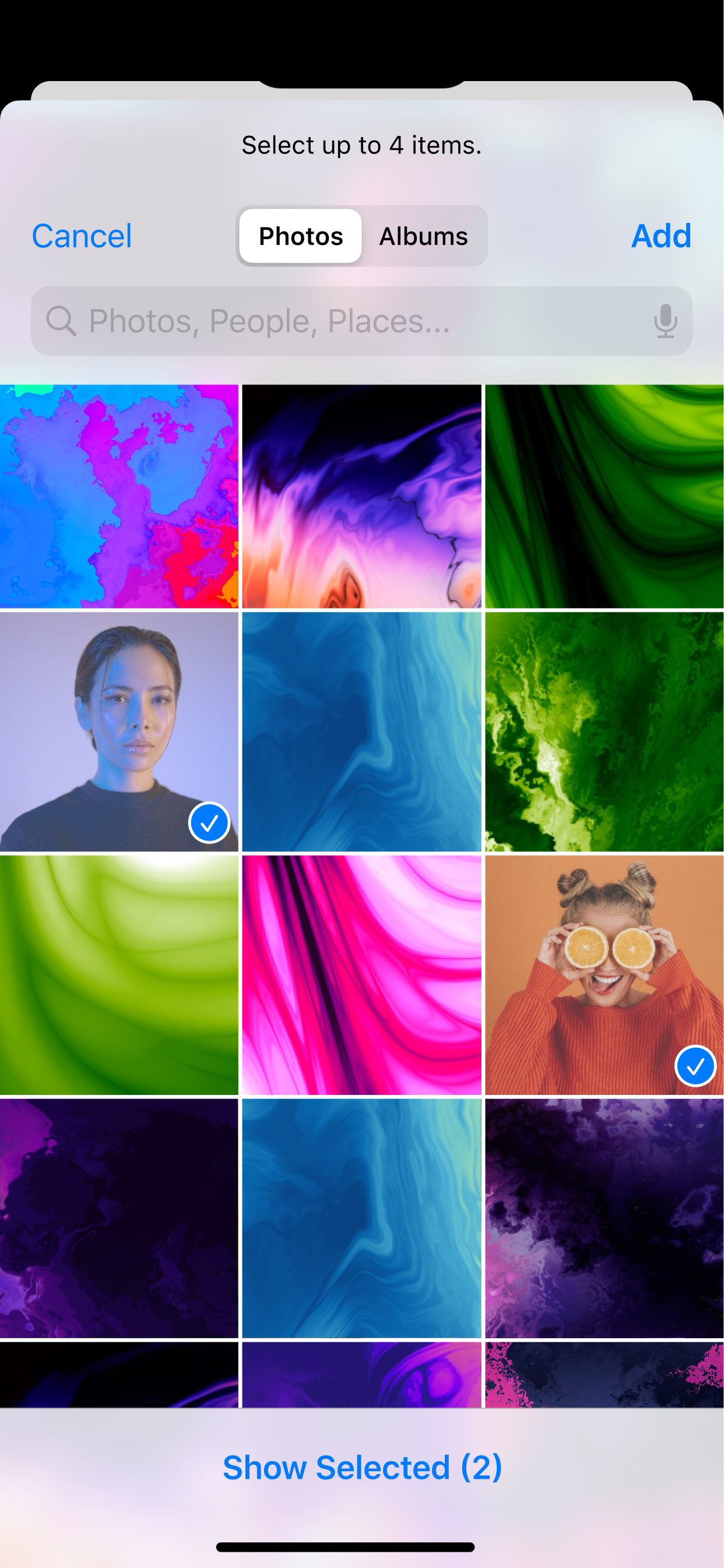Image resolution: width=724 pixels, height=1568 pixels.
Task: Open the woman portrait photo
Action: click(120, 731)
